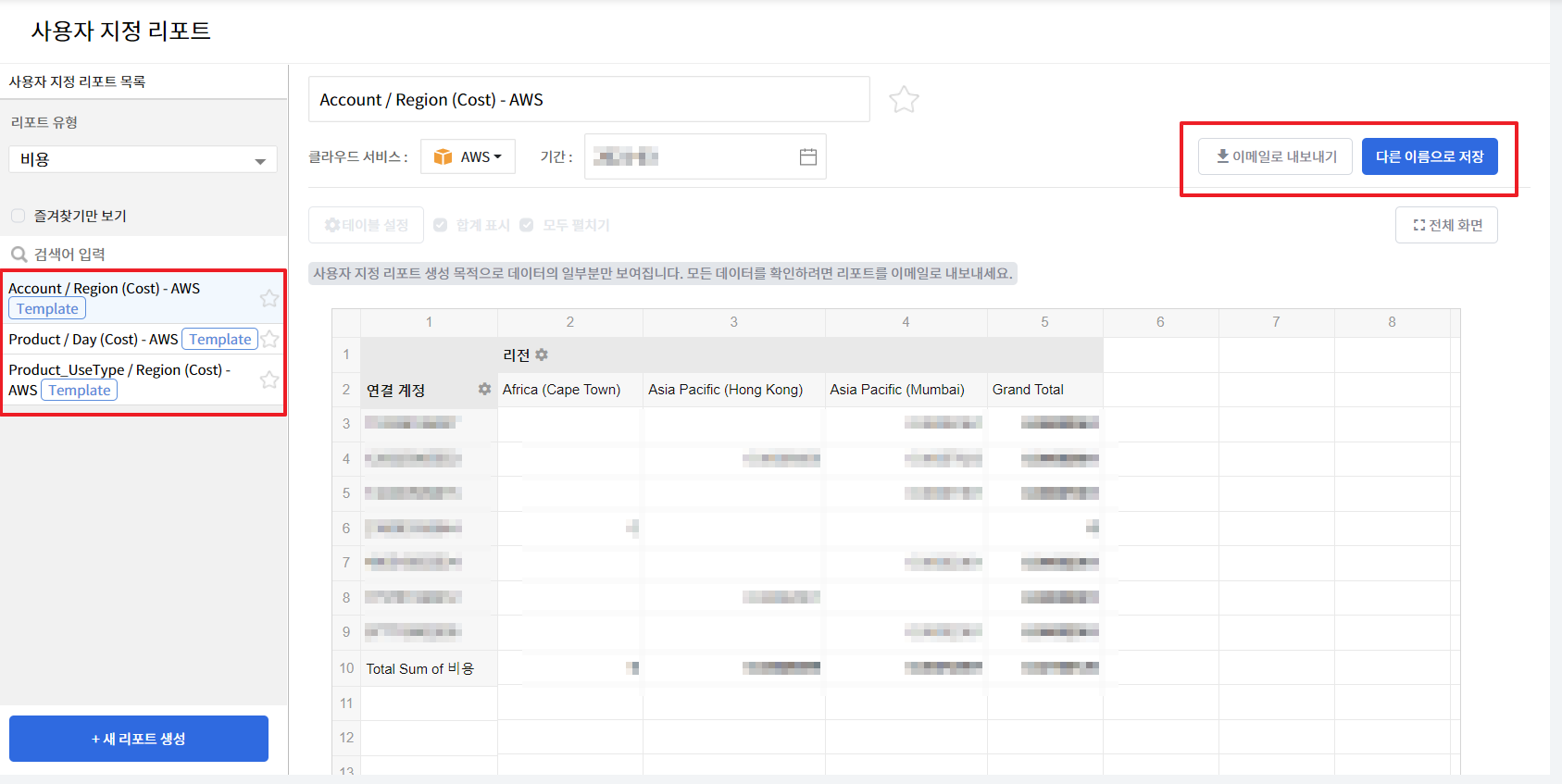Click the gear icon next to 리전
Image resolution: width=1562 pixels, height=784 pixels.
tap(542, 355)
